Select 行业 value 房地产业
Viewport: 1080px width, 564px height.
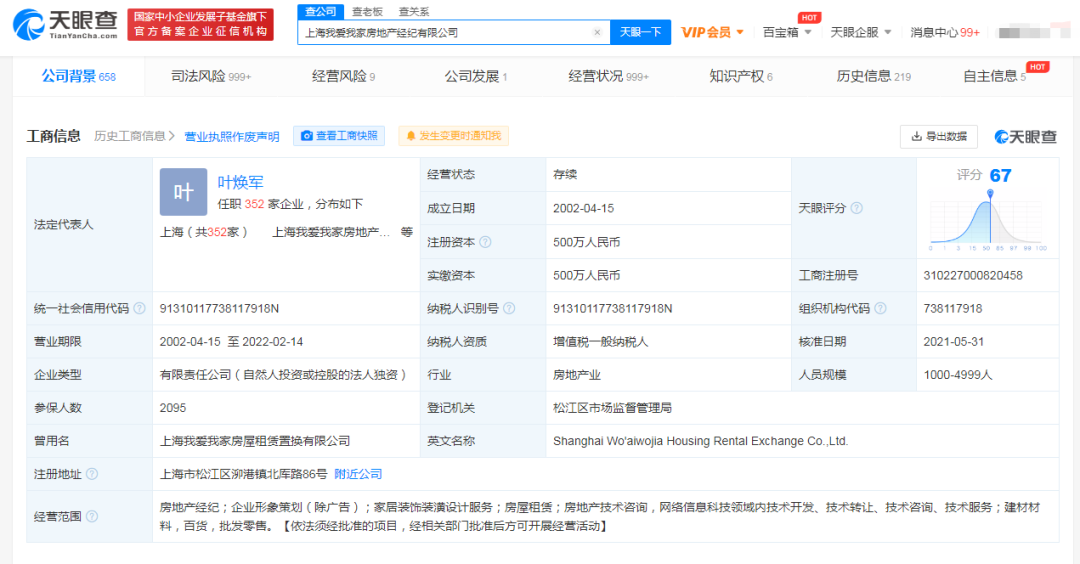[577, 375]
